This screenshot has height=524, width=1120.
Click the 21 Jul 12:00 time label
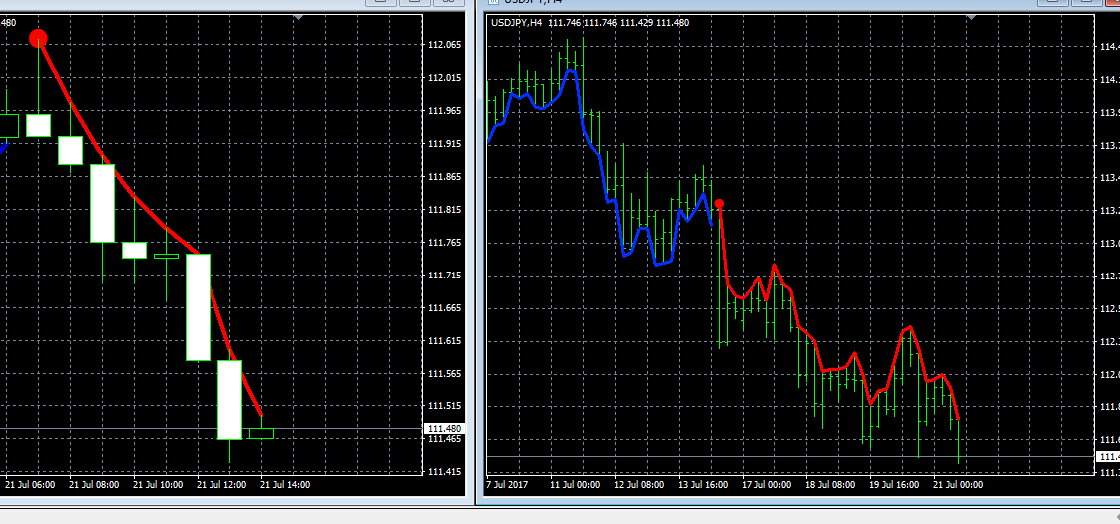click(221, 485)
